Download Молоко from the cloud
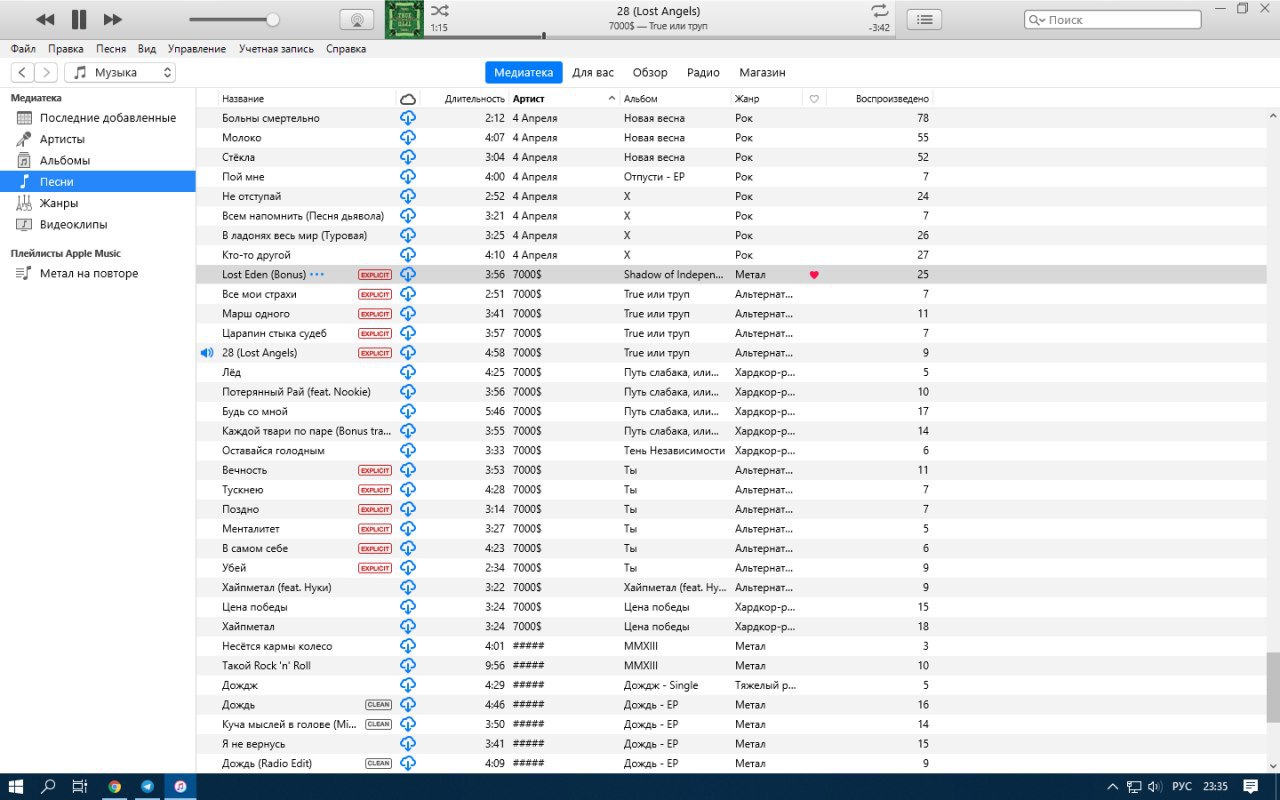1280x800 pixels. coord(408,137)
